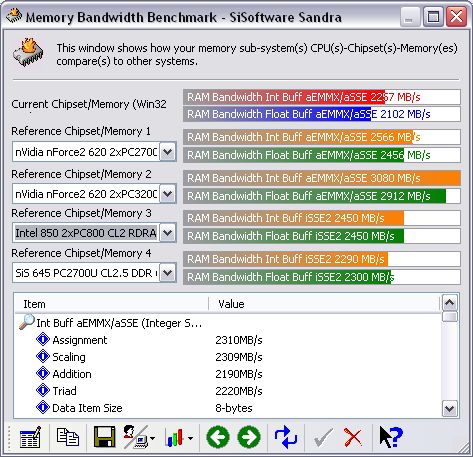
Task: Open Reference Chipset/Memory 3 dropdown arrow
Action: pos(167,233)
